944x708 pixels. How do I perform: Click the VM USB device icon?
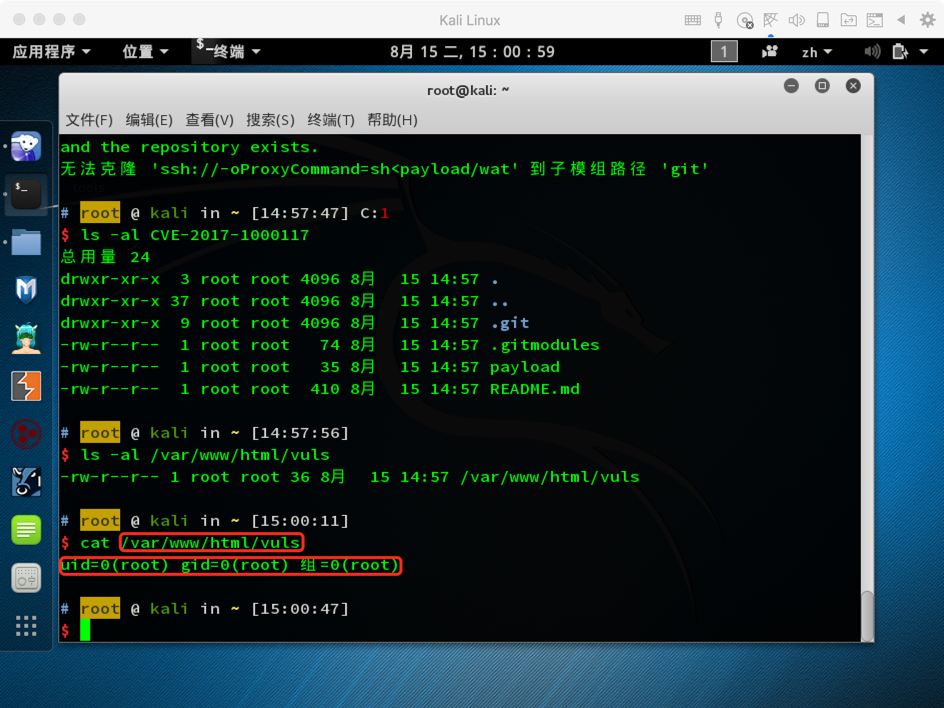coord(718,20)
